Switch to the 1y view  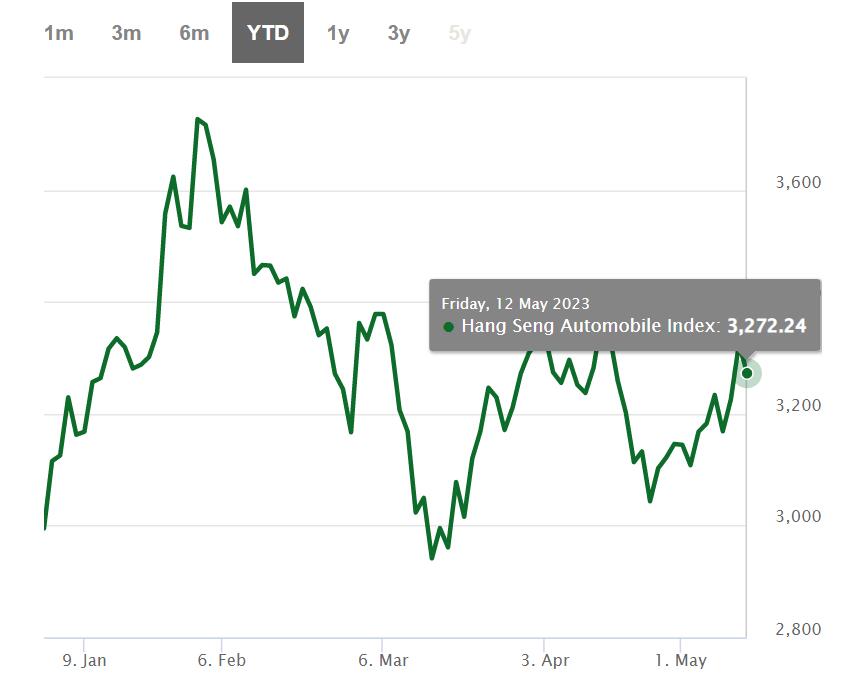337,32
